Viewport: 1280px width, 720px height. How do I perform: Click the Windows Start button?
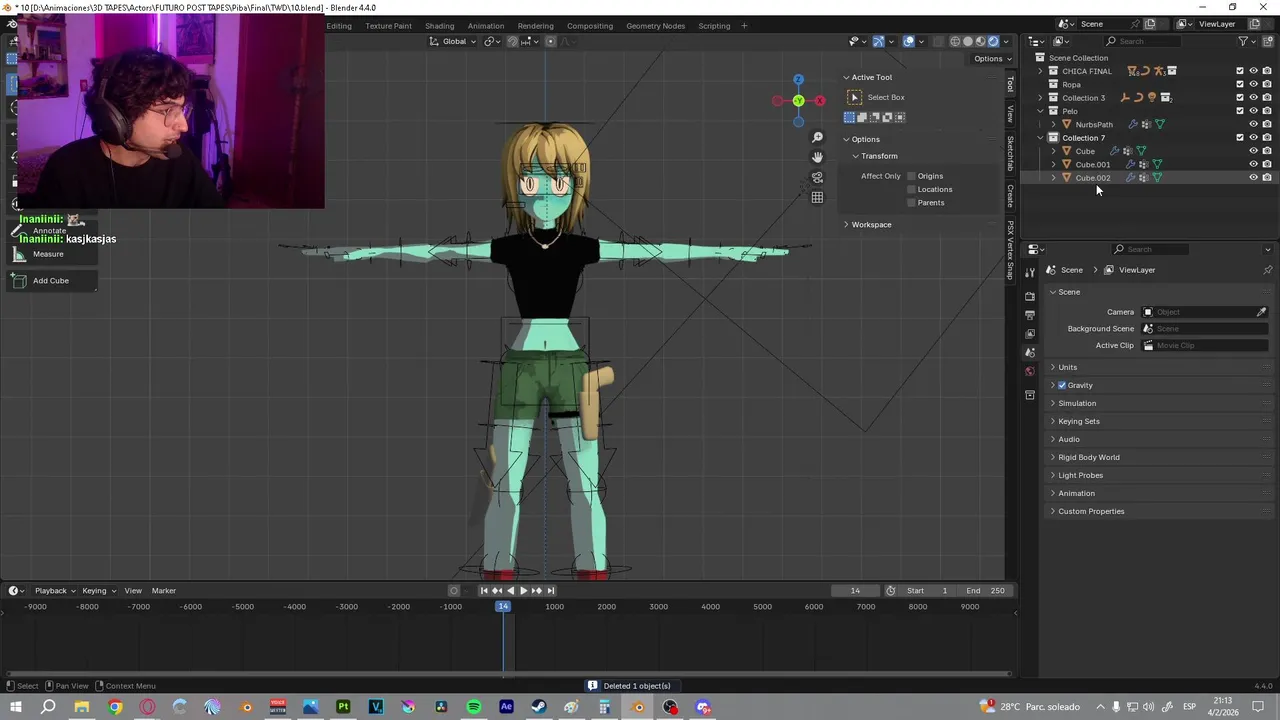click(x=16, y=707)
